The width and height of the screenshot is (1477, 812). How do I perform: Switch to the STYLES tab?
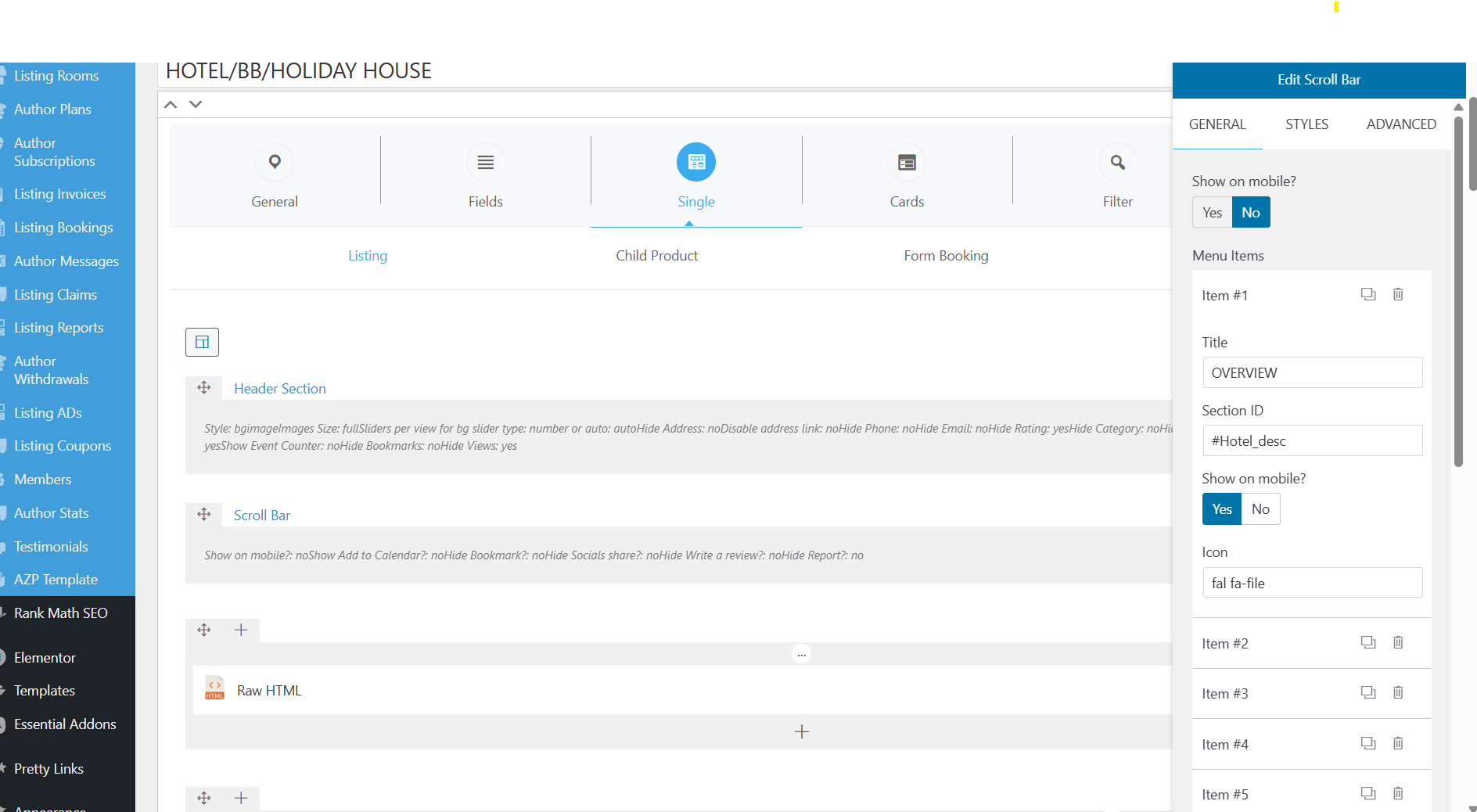(1306, 124)
